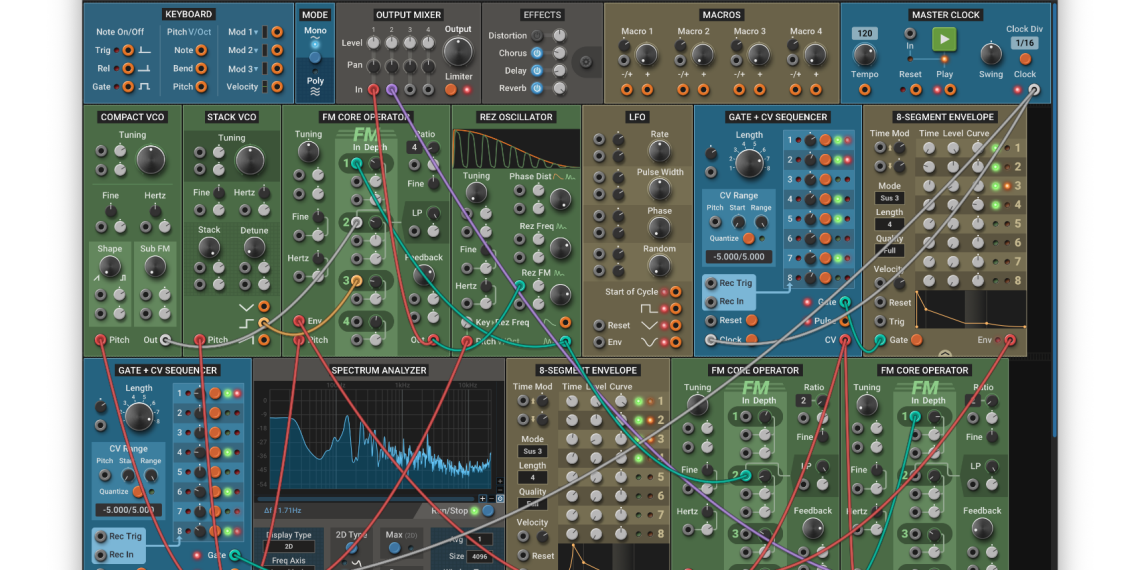Open the Clock Div 1/16 selector
This screenshot has width=1140, height=570.
(x=1024, y=43)
